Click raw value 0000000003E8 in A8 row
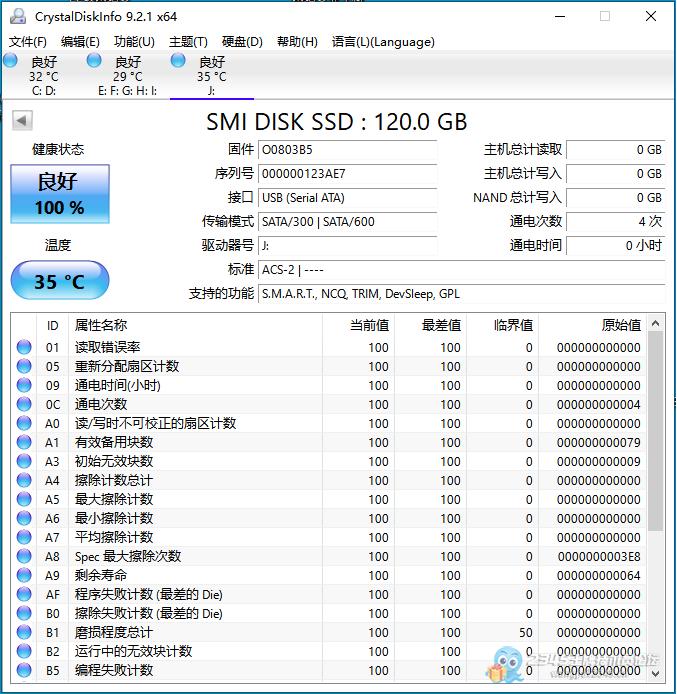The width and height of the screenshot is (677, 694). tap(599, 557)
